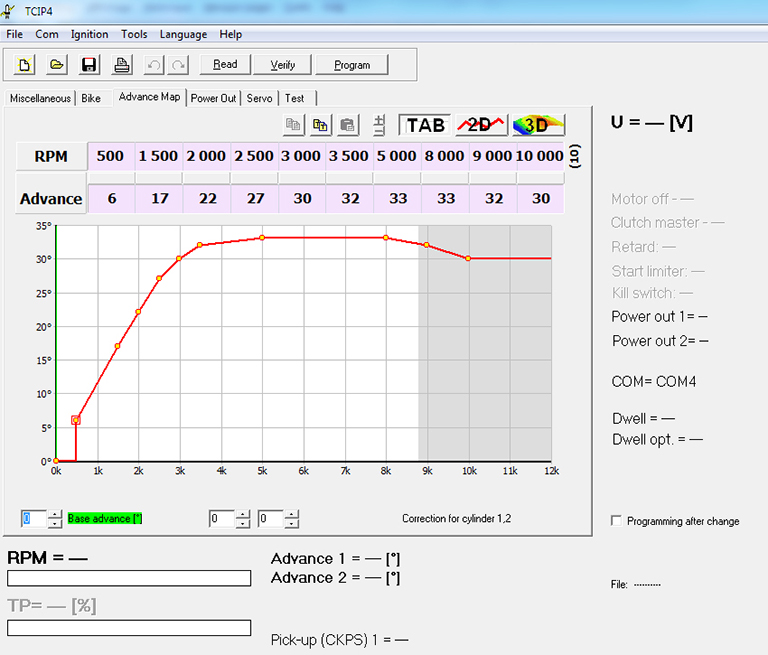The height and width of the screenshot is (655, 768).
Task: Click the graph point at 10k RPM
Action: pos(468,258)
